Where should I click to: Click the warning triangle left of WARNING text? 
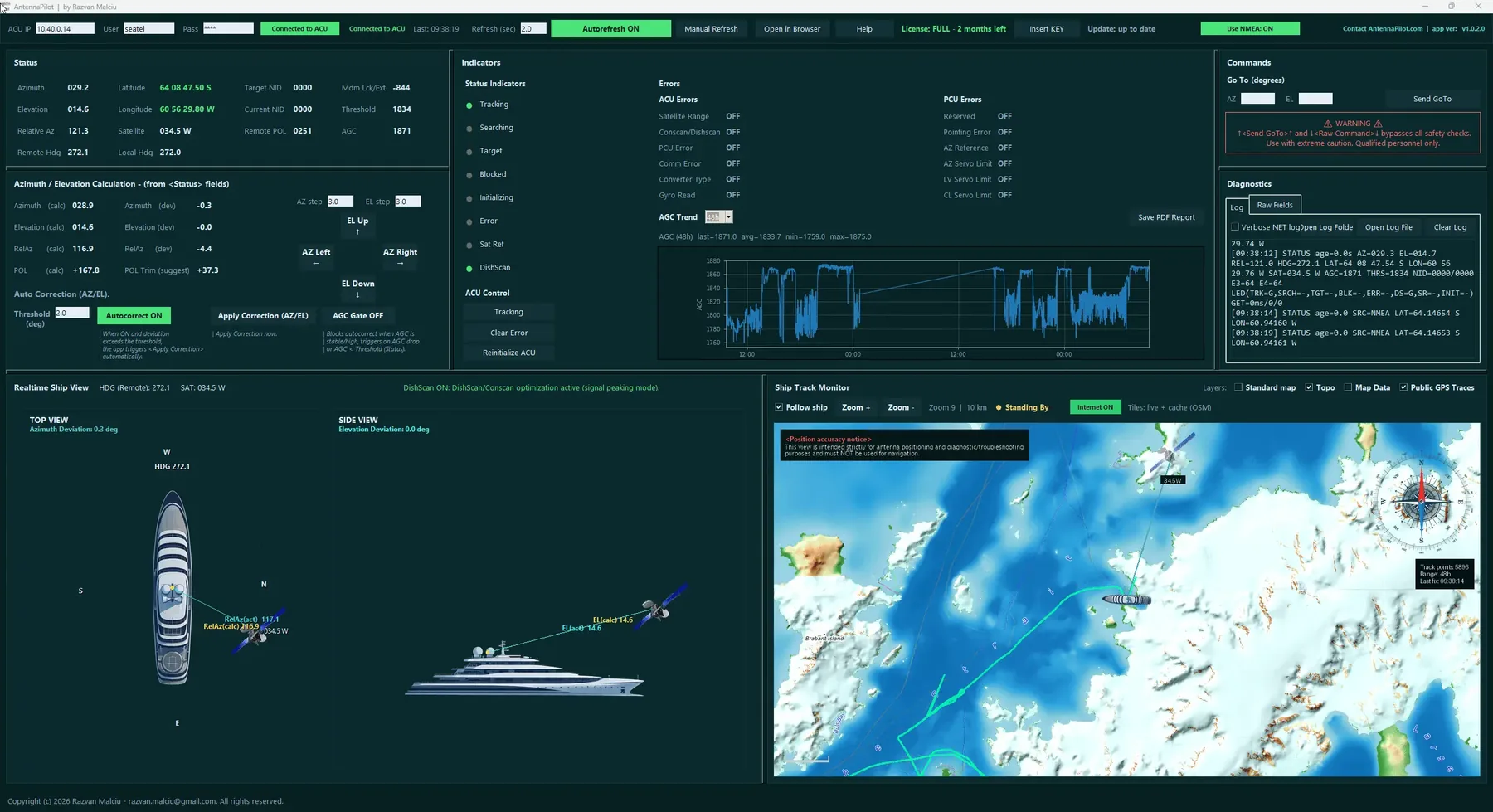click(x=1327, y=124)
